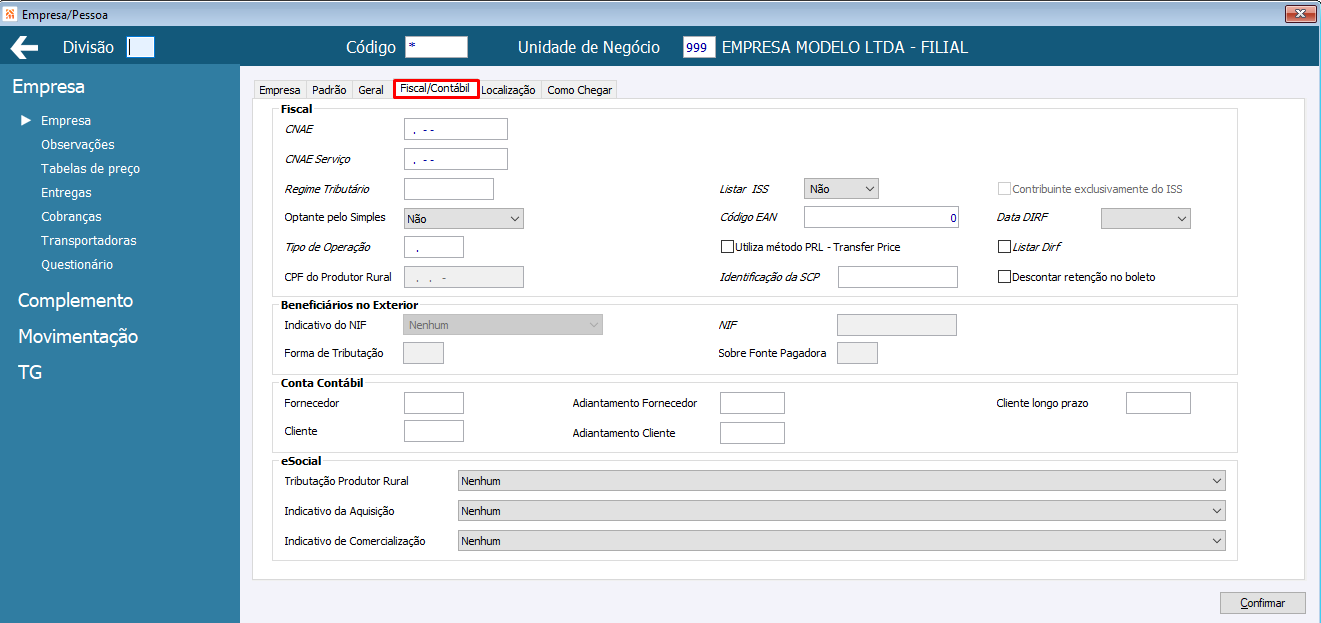Click the Divisão input field
The width and height of the screenshot is (1321, 623).
coord(141,47)
